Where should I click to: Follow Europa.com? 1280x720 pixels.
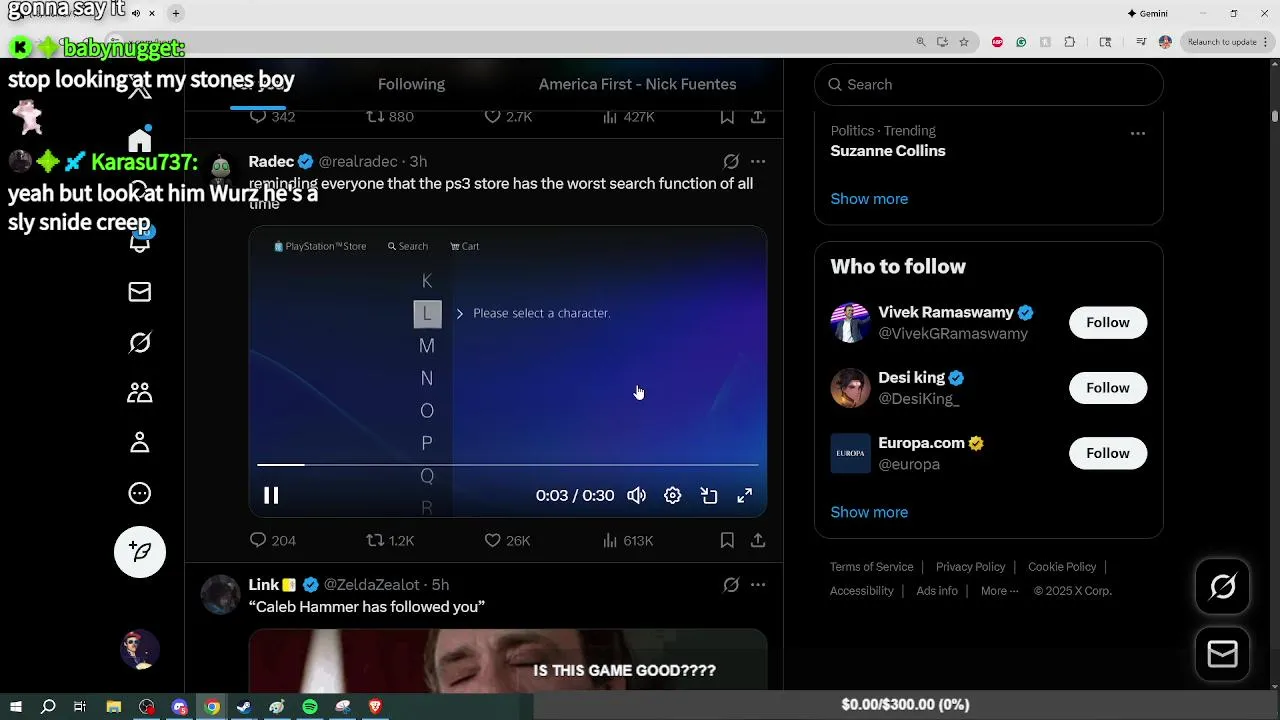[1108, 453]
